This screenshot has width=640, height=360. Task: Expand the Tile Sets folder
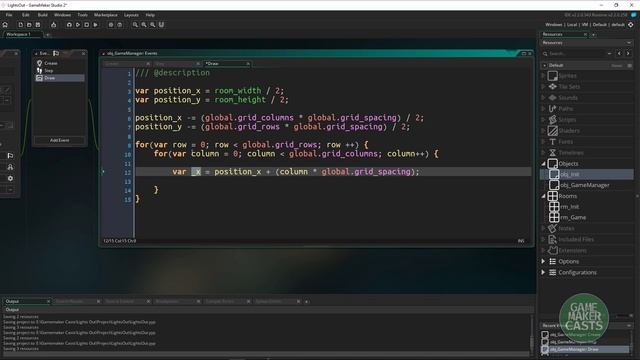[x=543, y=87]
